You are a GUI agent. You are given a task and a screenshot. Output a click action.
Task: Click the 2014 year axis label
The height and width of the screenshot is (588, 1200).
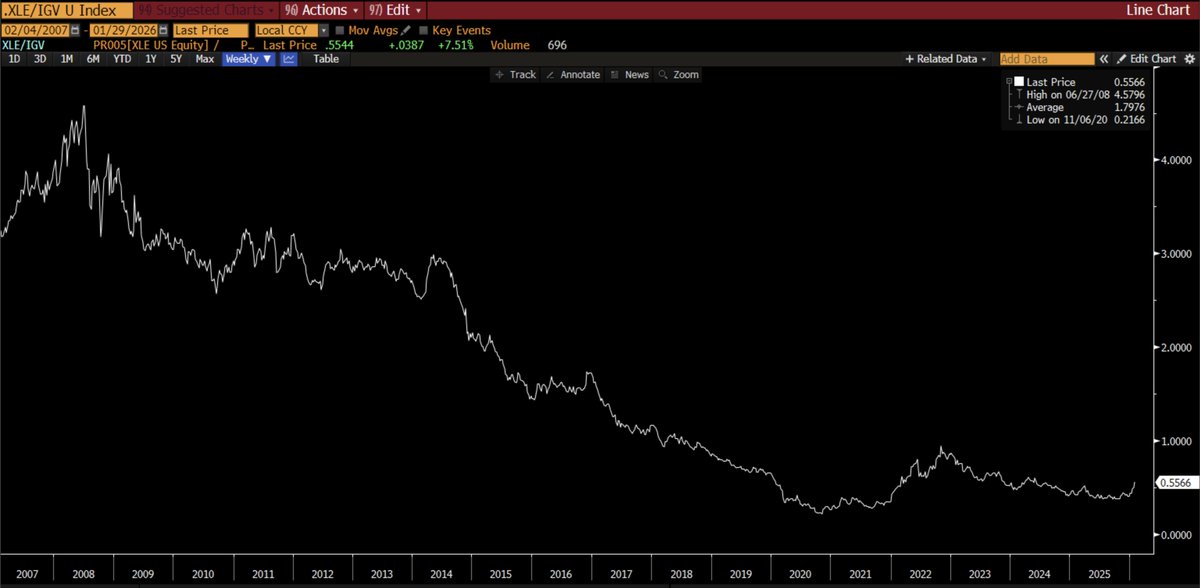(x=440, y=575)
